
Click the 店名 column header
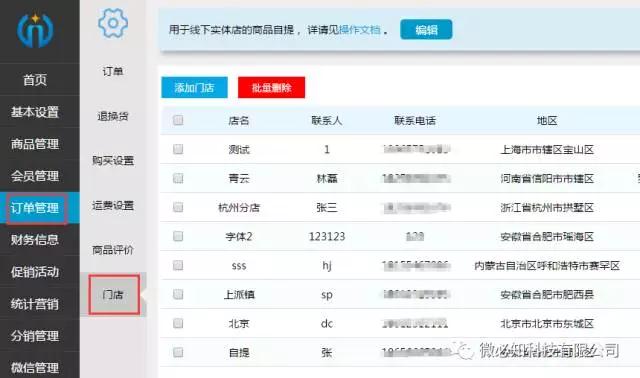pyautogui.click(x=239, y=121)
